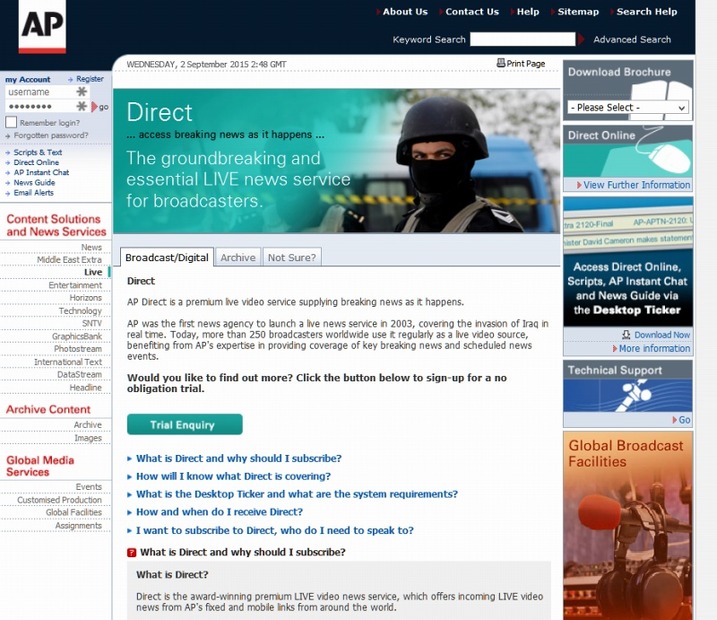Image resolution: width=717 pixels, height=620 pixels.
Task: Click in the Keyword Search field
Action: pos(523,39)
